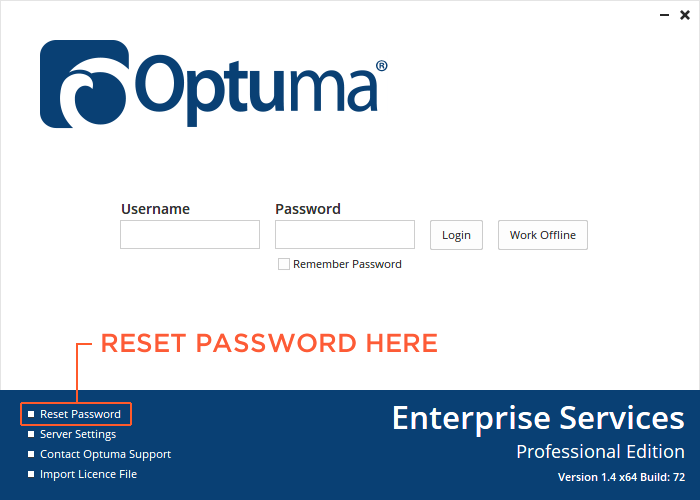Choose Import Licence File
700x500 pixels.
point(88,474)
